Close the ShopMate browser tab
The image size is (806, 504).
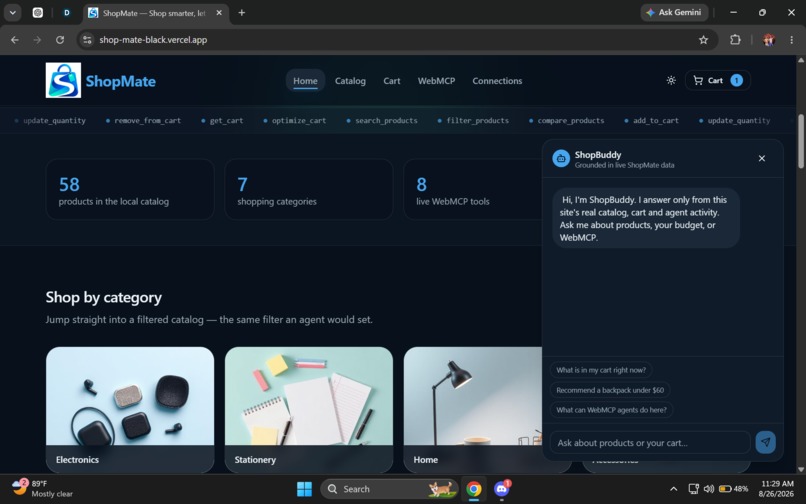click(219, 13)
